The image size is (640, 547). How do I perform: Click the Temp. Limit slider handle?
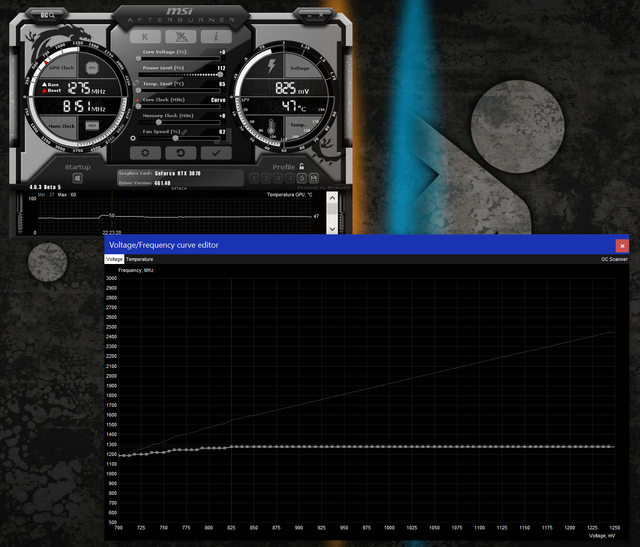point(138,91)
